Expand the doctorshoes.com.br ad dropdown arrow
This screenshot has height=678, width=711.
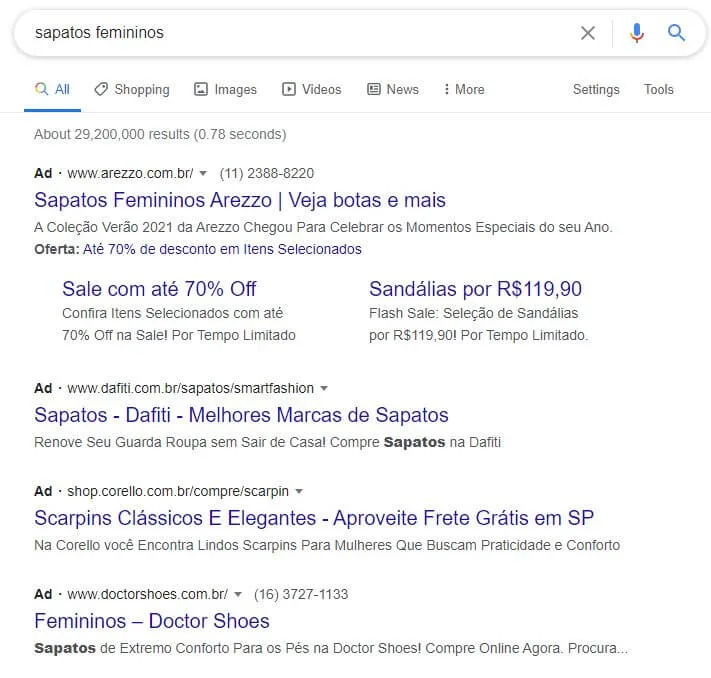(238, 594)
